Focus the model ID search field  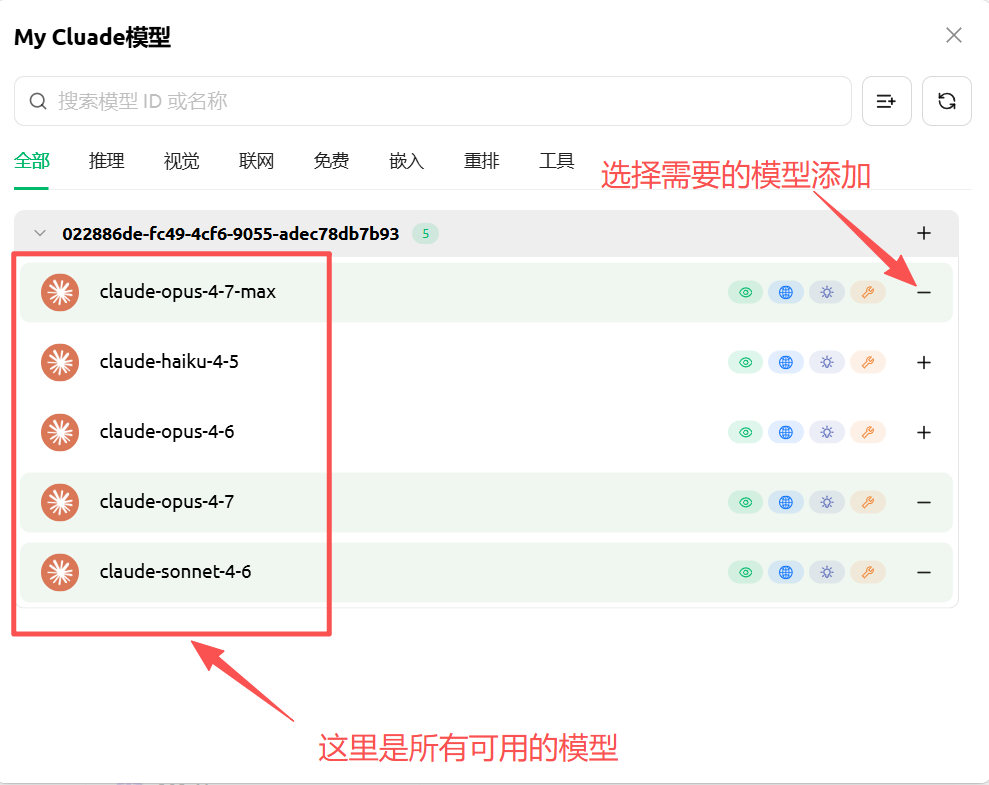433,101
